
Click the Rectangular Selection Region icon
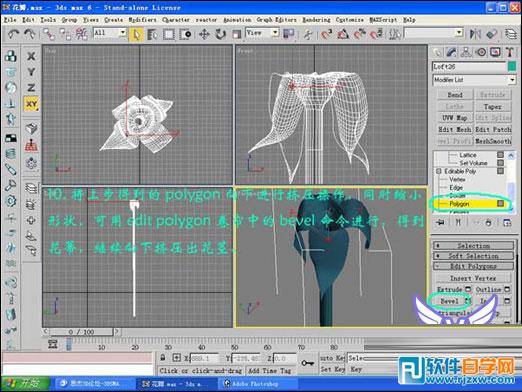coord(169,34)
